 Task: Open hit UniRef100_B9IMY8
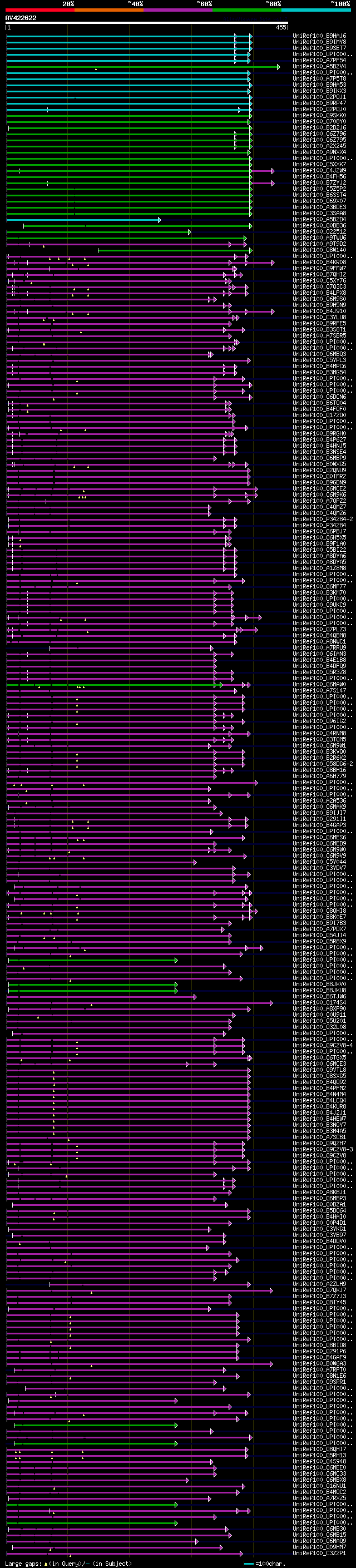(x=319, y=42)
